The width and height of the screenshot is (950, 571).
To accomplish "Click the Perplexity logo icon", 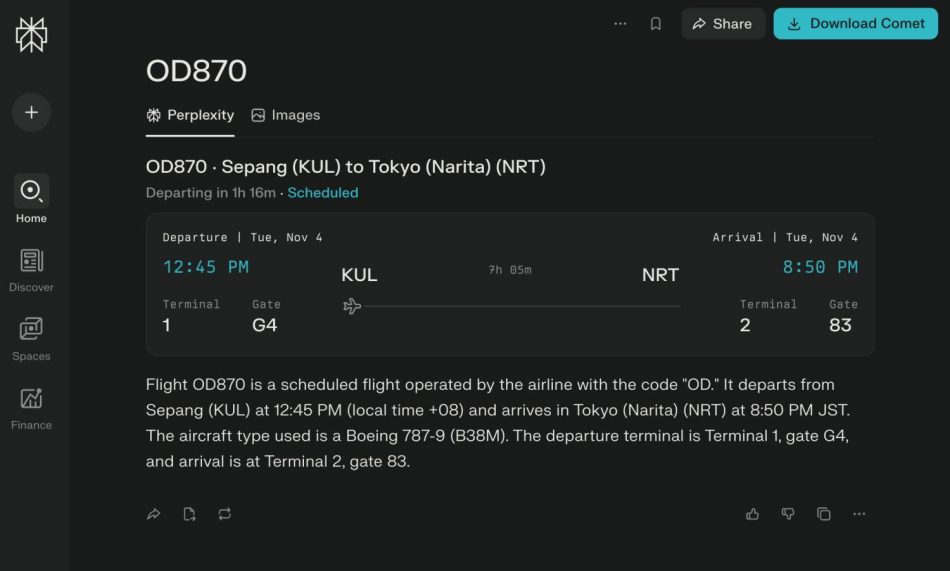I will (31, 35).
